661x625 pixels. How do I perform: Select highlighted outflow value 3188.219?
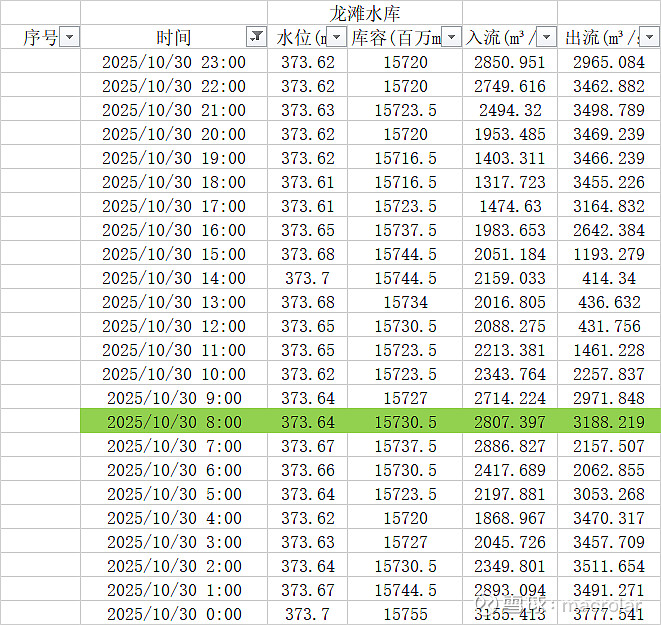609,422
